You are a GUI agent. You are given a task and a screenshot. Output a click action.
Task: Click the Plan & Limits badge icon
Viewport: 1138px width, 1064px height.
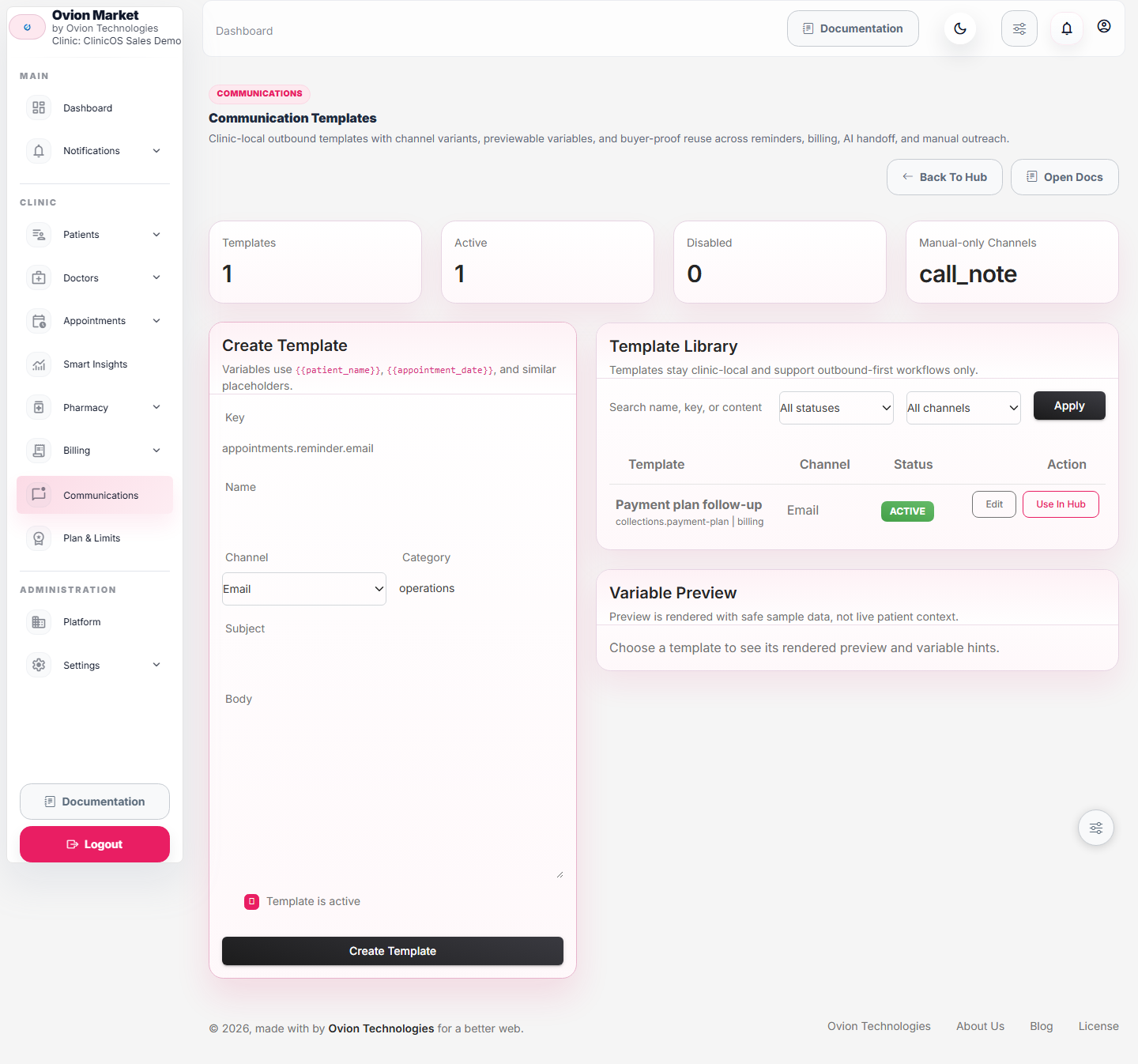pos(39,538)
